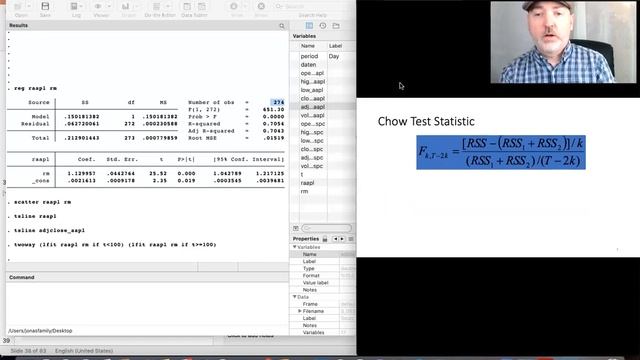Collapse the Data section in Properties
This screenshot has width=640, height=360.
(x=295, y=297)
